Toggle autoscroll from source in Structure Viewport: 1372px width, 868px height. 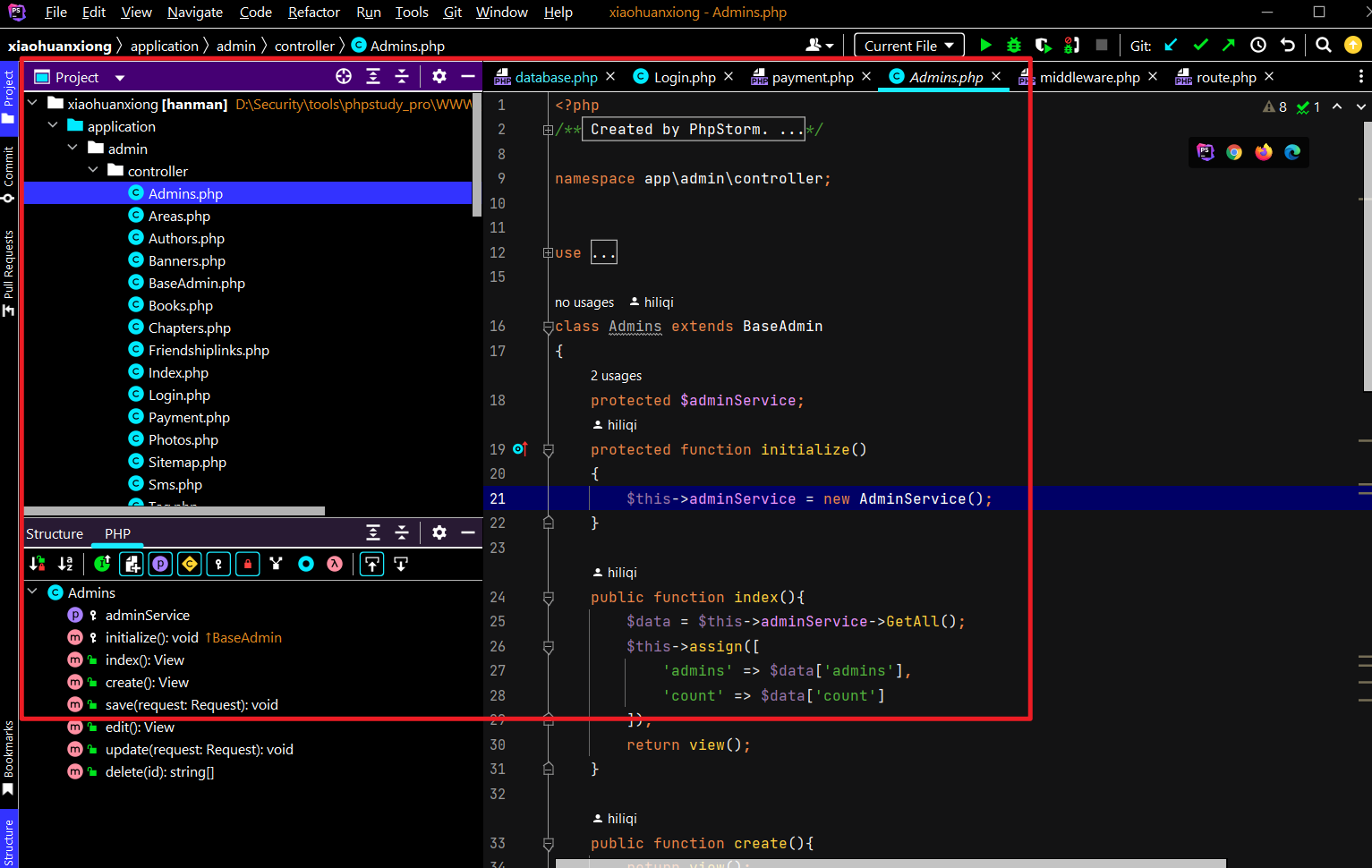coord(401,564)
